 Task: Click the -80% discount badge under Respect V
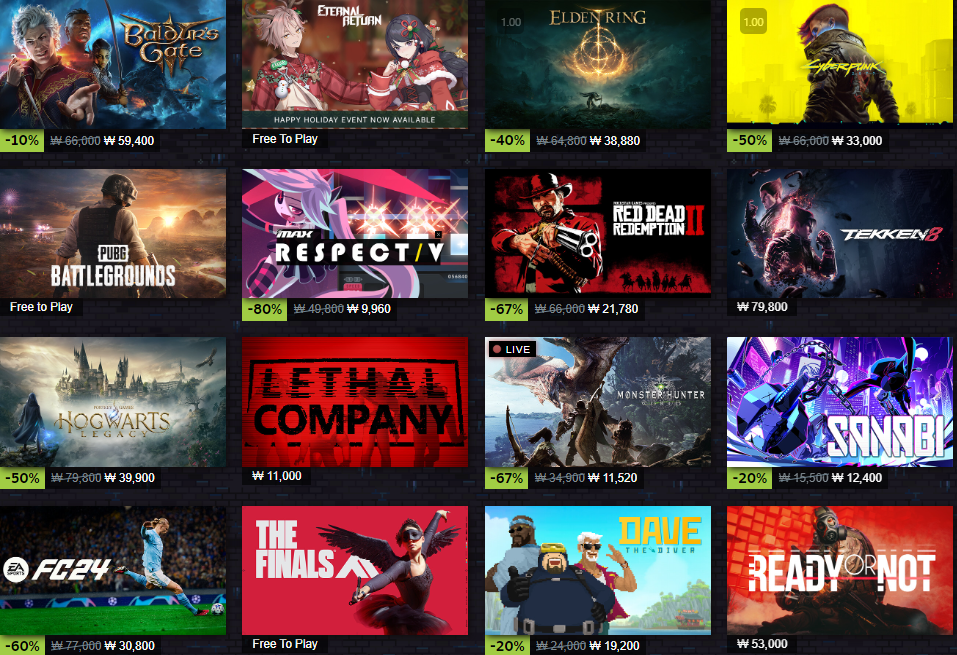click(265, 309)
